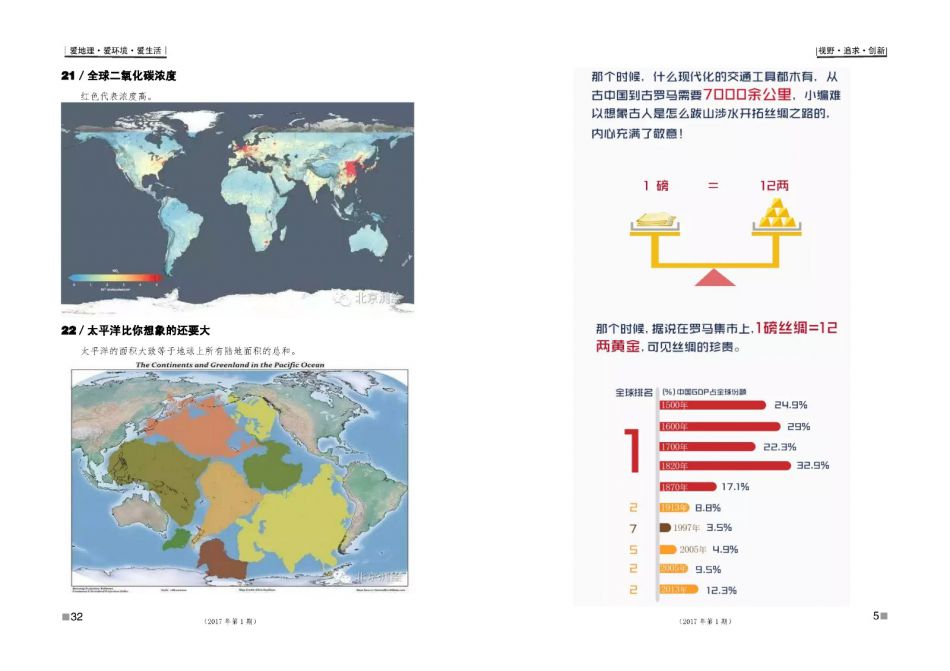
Task: Click the global carbon dioxide concentration world map
Action: coord(237,205)
